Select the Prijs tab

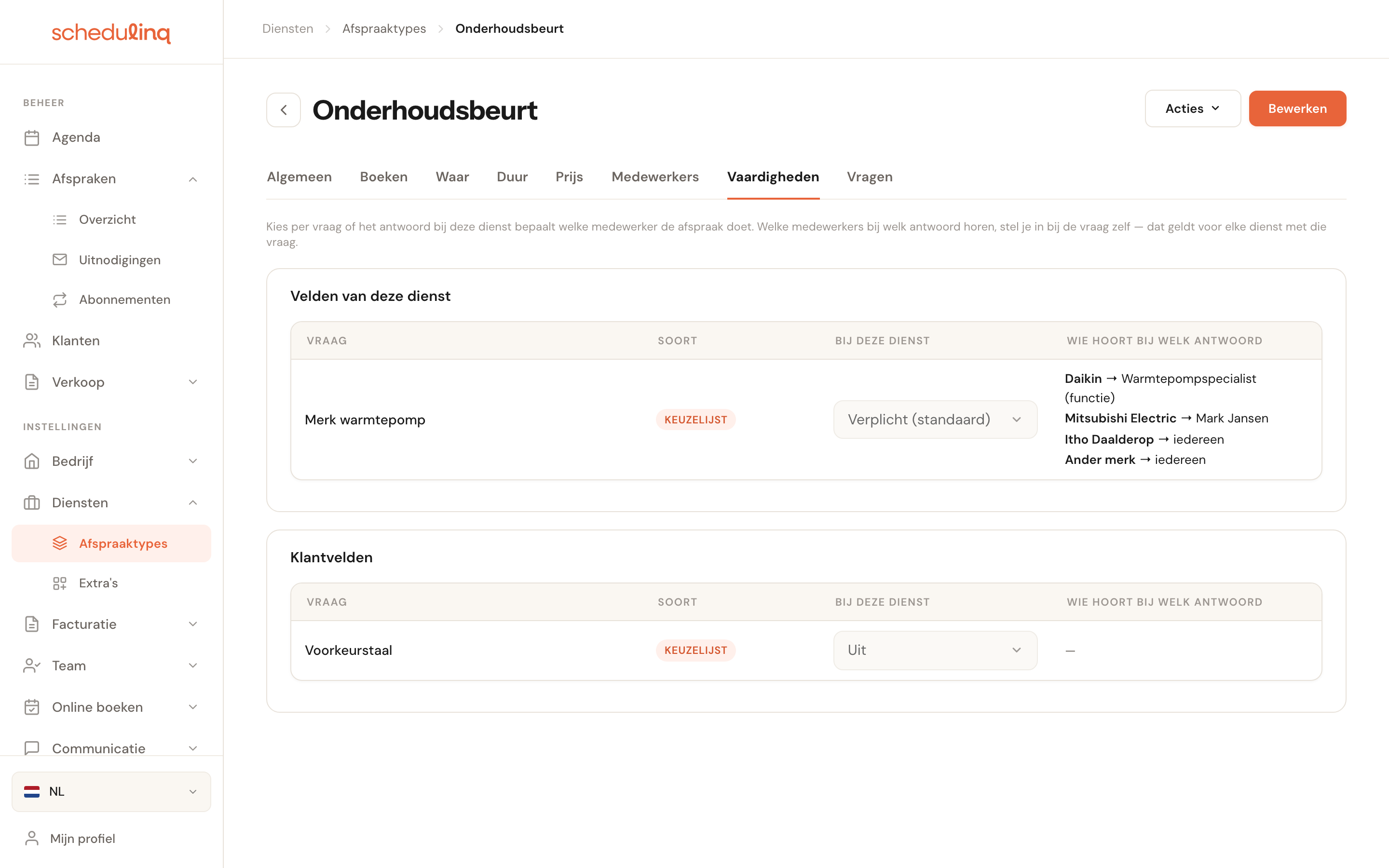pyautogui.click(x=569, y=177)
